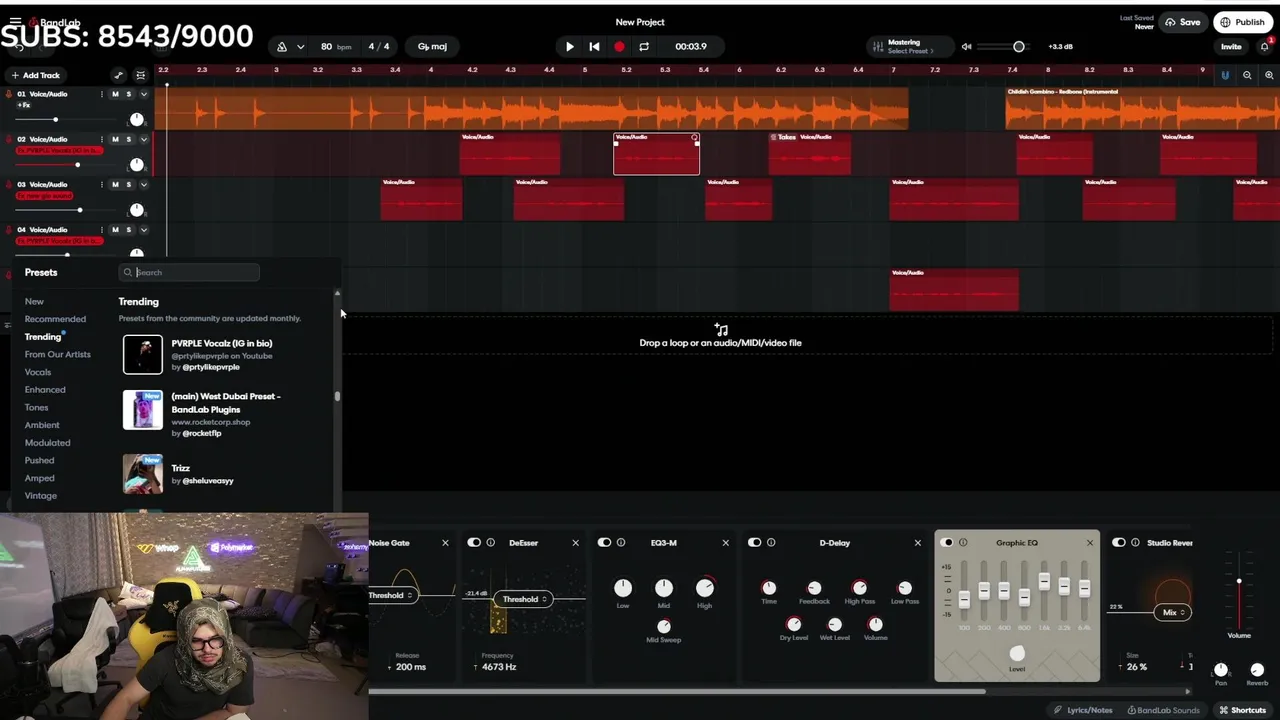Select the Ambient presets category

pos(42,425)
